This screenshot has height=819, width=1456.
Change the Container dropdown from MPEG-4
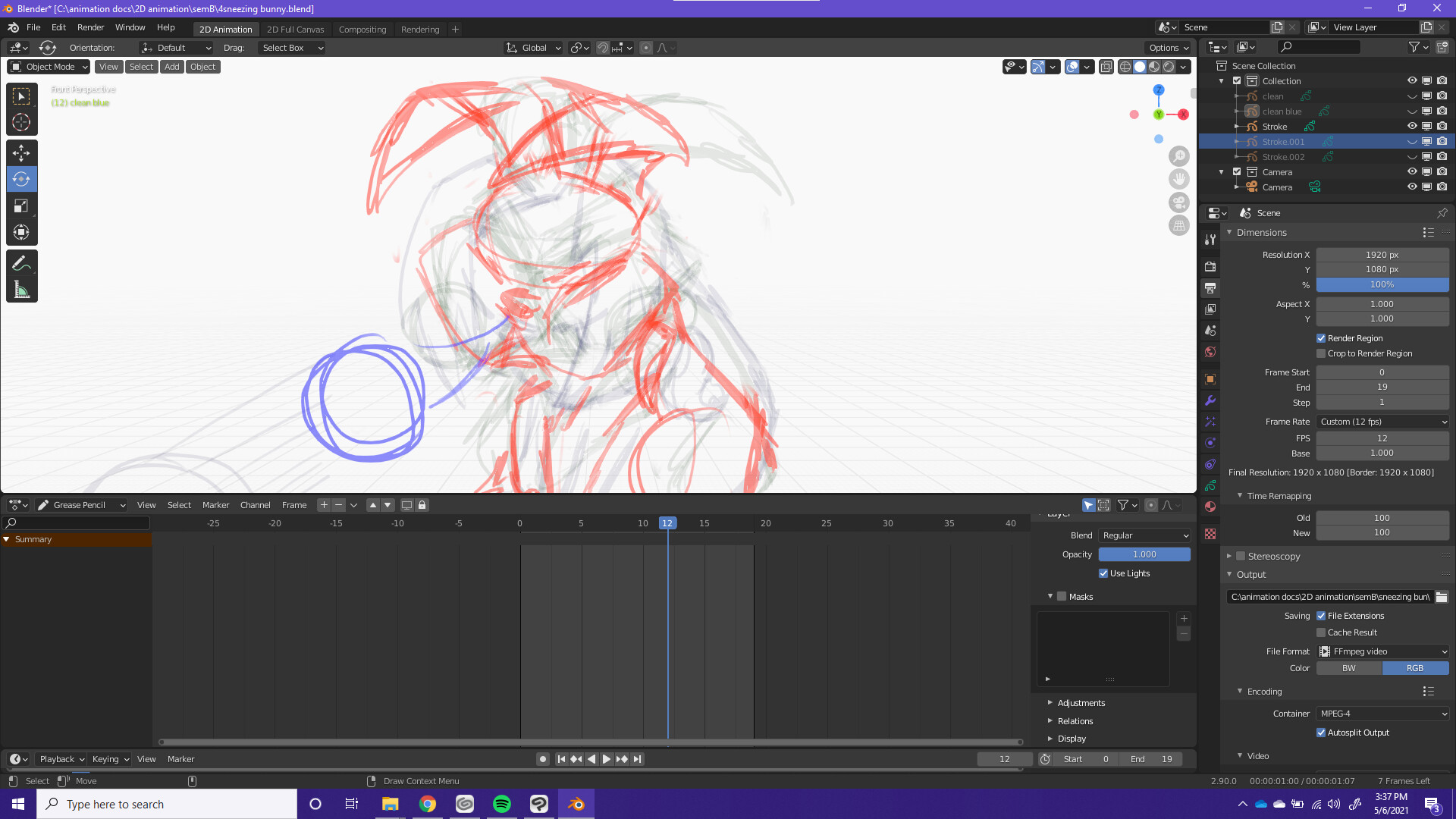pos(1382,714)
